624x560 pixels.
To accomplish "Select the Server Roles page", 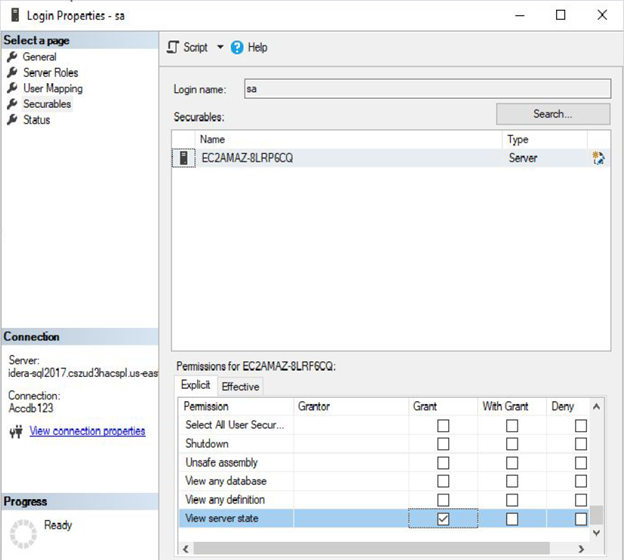I will [50, 73].
